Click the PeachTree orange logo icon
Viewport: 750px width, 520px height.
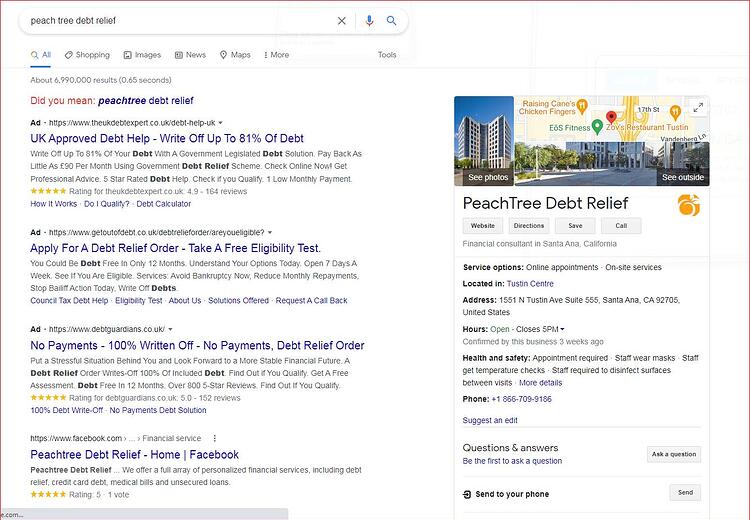click(x=689, y=205)
